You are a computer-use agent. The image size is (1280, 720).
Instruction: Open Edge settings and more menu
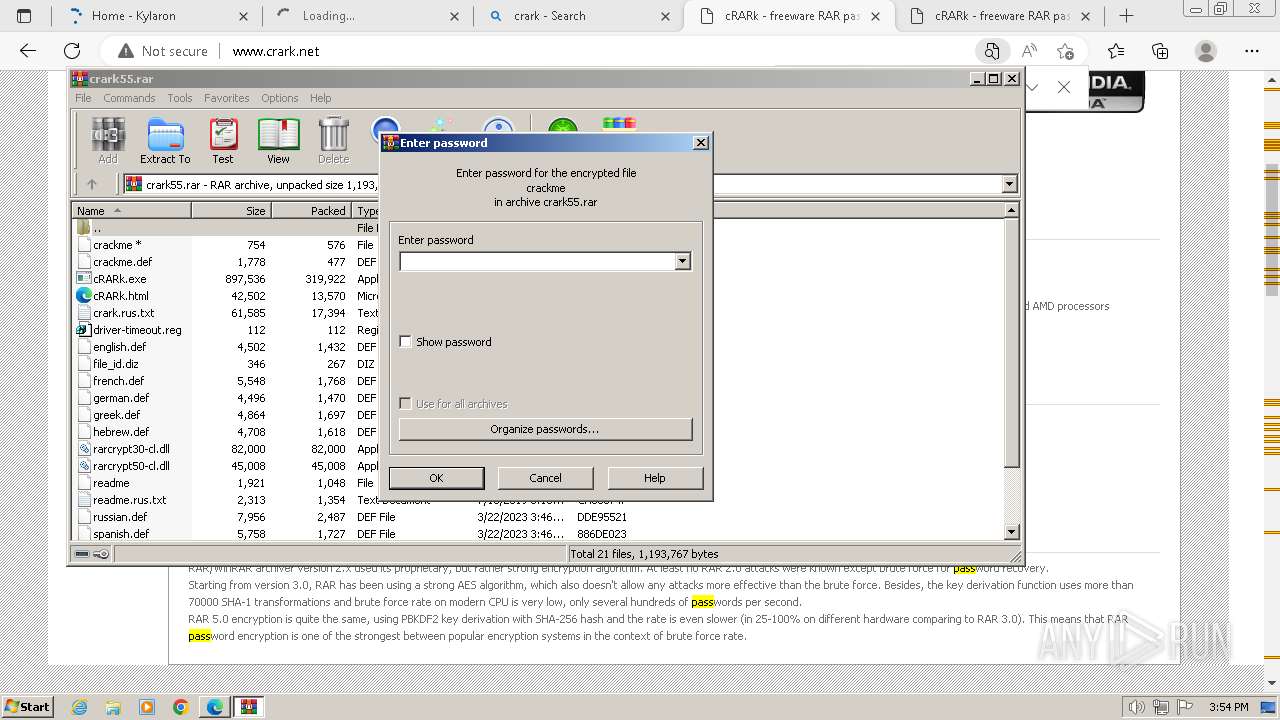(x=1252, y=51)
